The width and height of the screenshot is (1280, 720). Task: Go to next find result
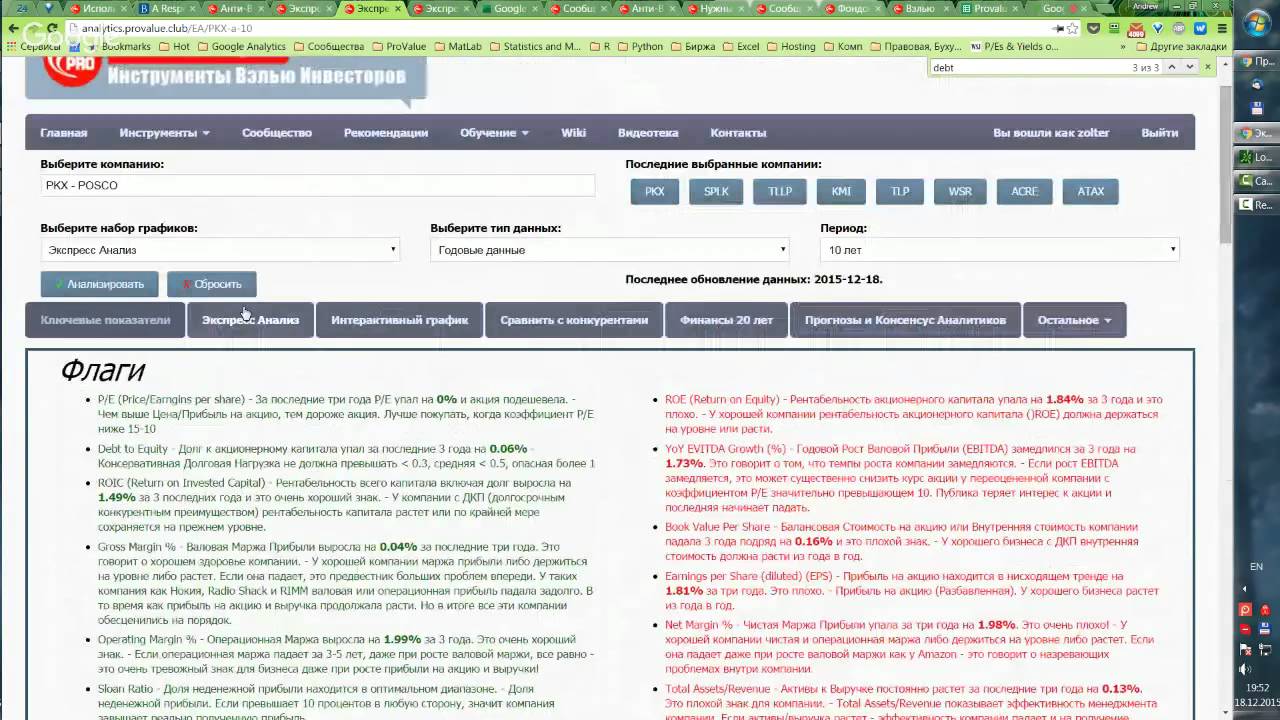tap(1190, 67)
